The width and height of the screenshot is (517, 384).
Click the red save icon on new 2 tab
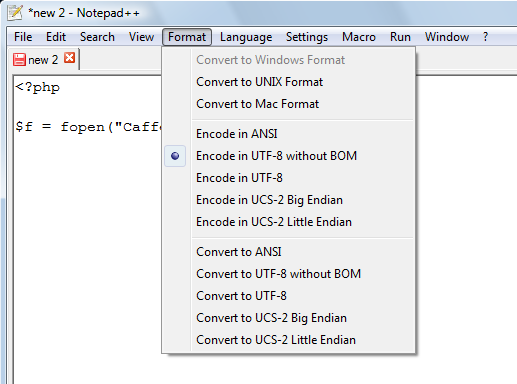click(19, 60)
